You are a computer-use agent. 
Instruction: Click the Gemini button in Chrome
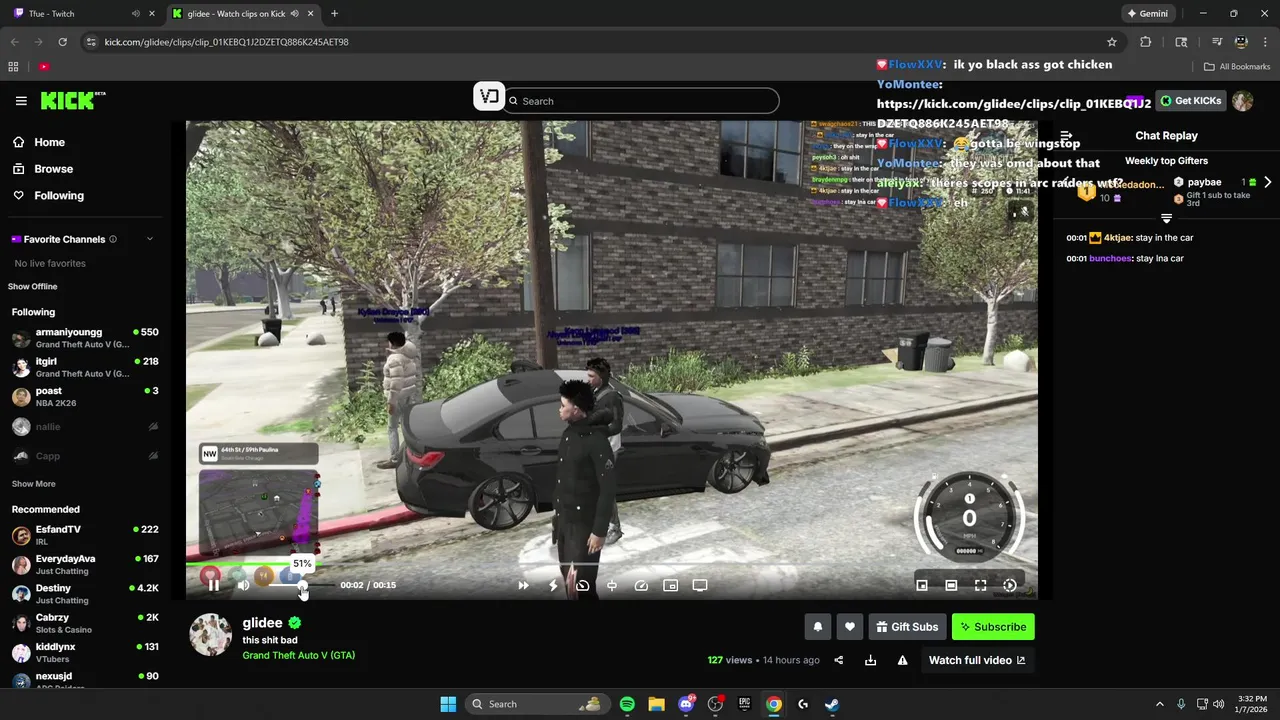[1147, 14]
